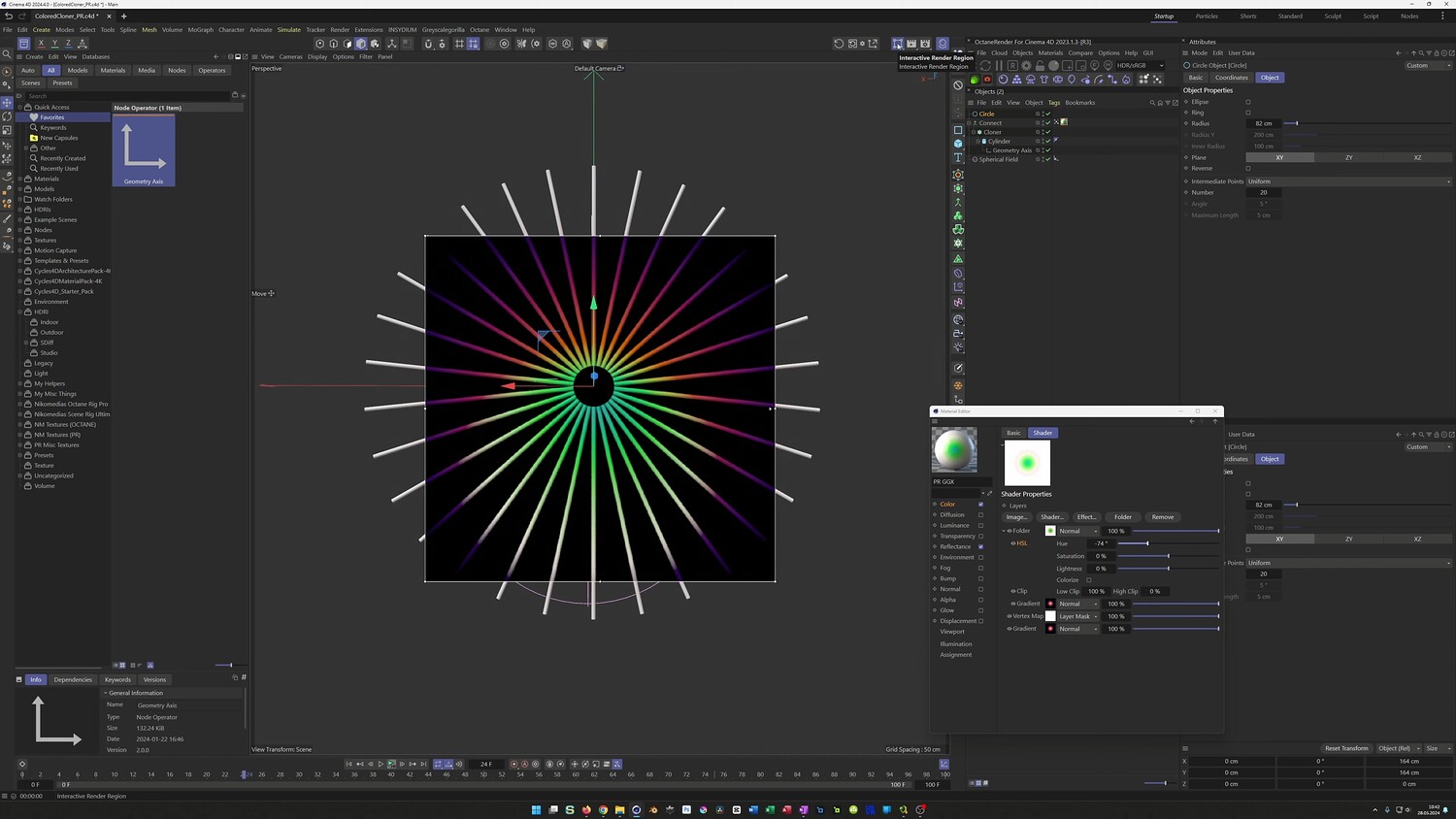The height and width of the screenshot is (819, 1456).
Task: Click the Remove layer button
Action: pos(1163,517)
